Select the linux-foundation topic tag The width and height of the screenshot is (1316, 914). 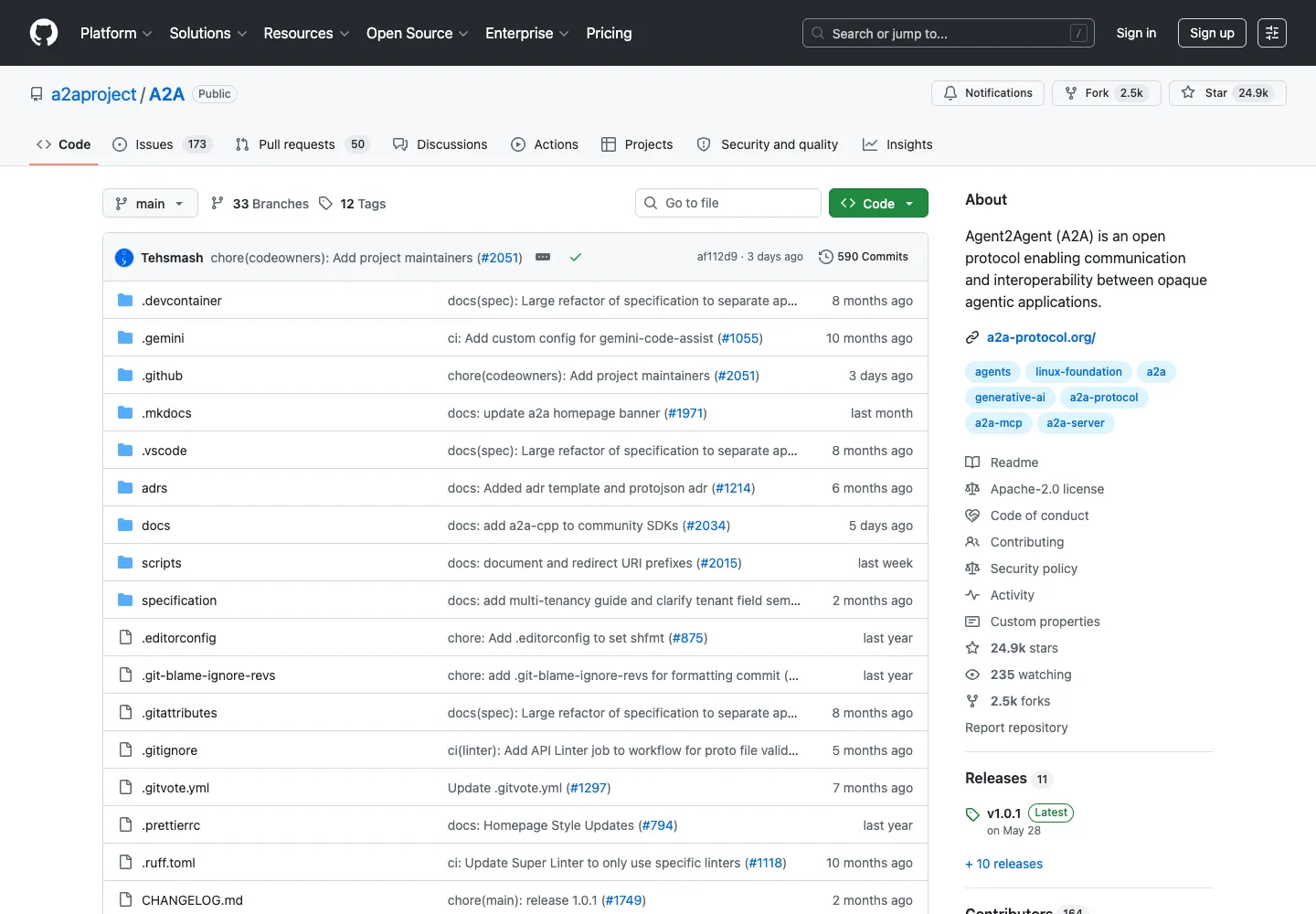pos(1078,372)
